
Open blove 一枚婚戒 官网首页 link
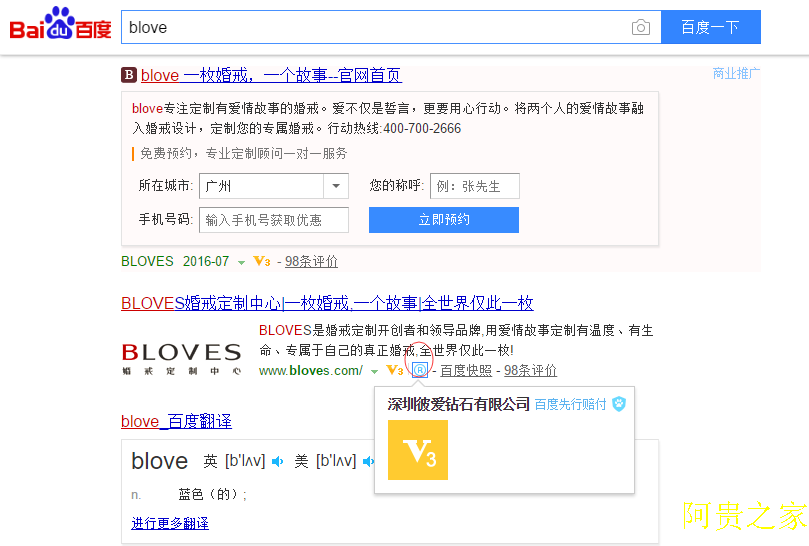(x=271, y=75)
